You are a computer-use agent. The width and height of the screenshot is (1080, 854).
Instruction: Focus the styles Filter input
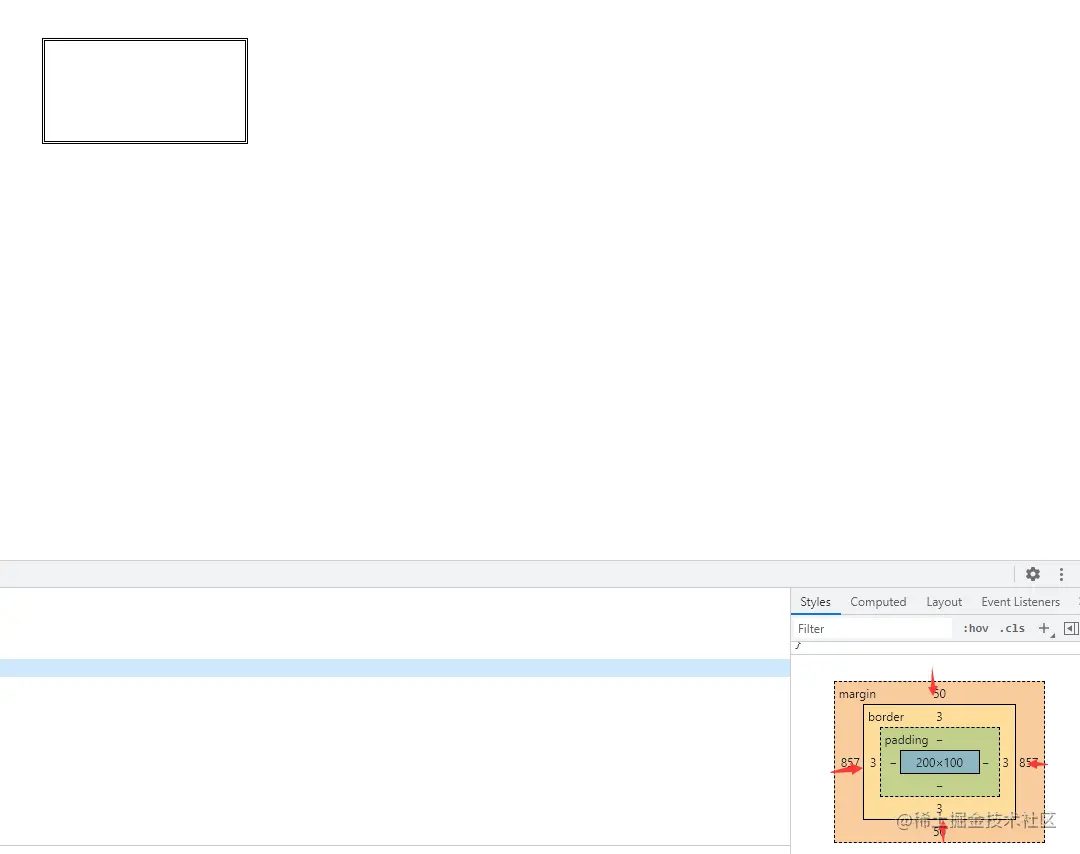[x=873, y=628]
